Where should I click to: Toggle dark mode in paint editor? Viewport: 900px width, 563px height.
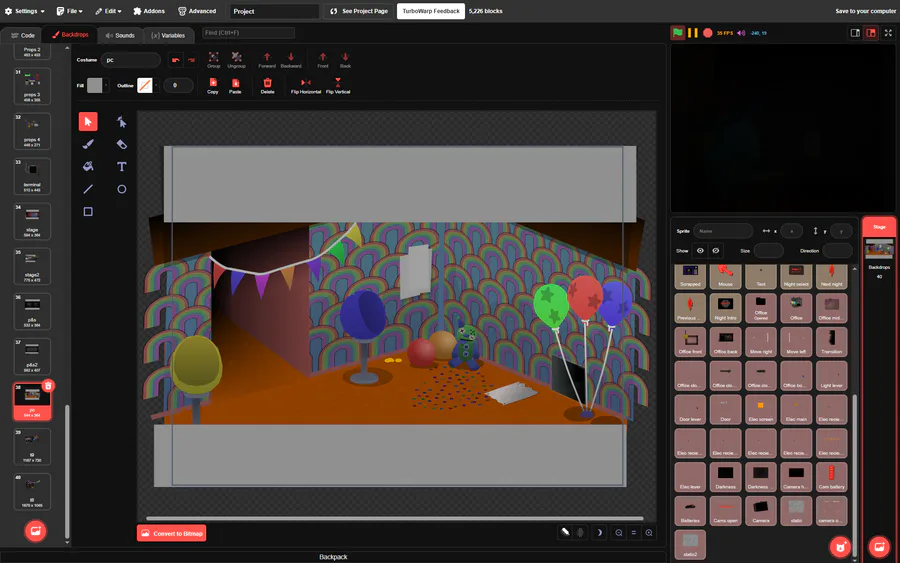point(599,533)
